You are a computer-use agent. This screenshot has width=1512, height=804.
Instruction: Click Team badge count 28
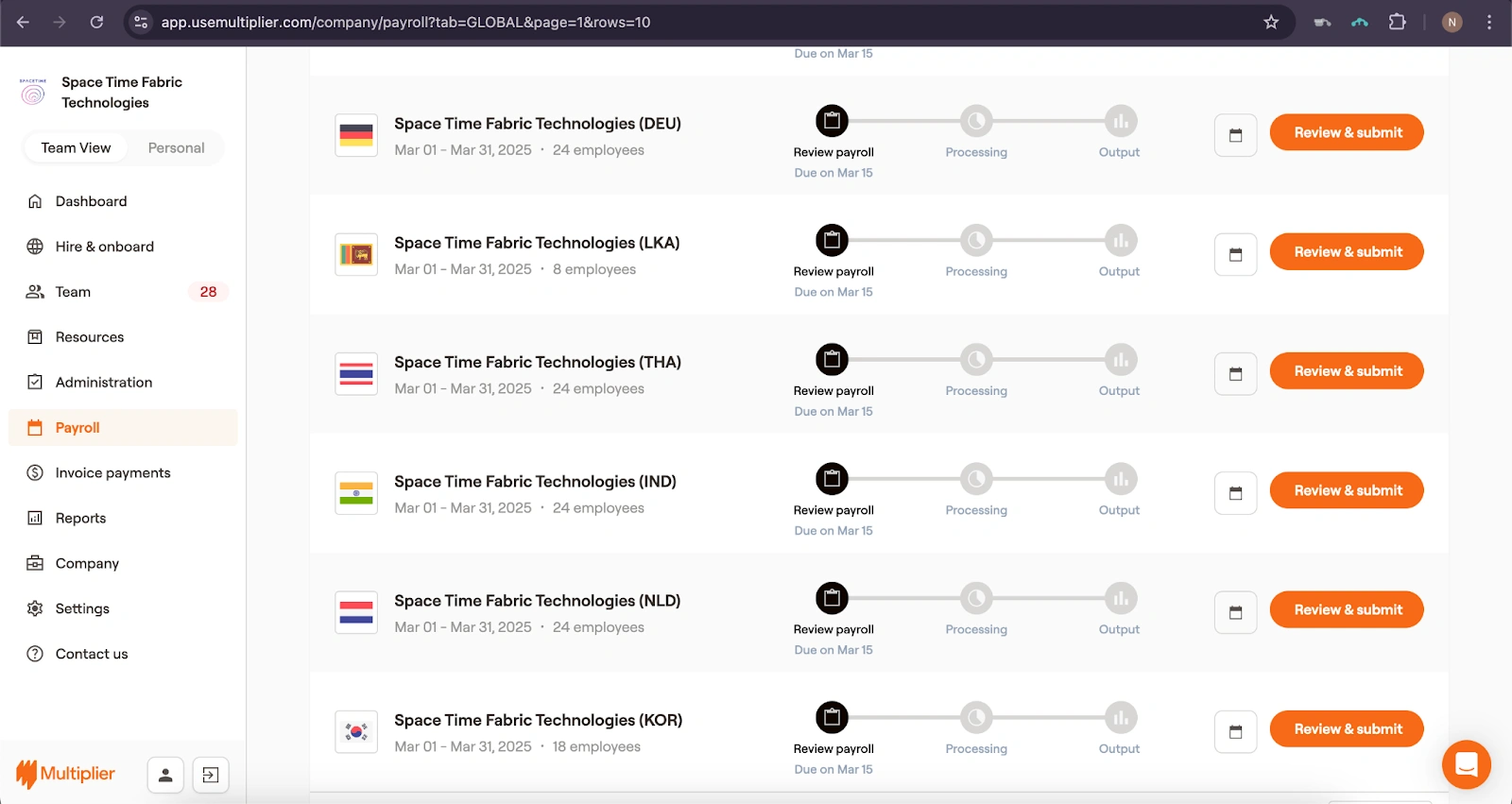(209, 292)
